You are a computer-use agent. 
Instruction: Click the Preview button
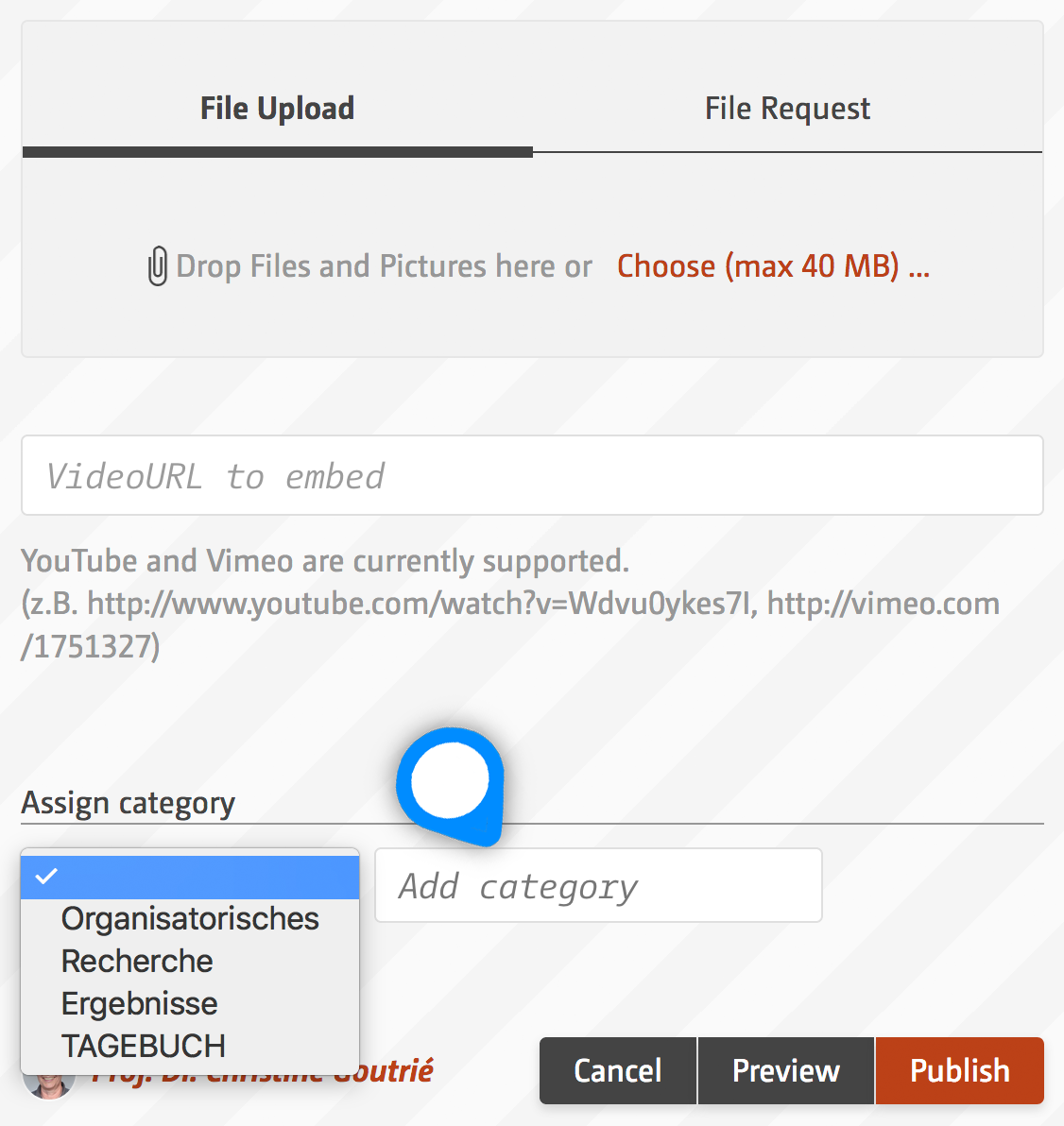pyautogui.click(x=786, y=1070)
